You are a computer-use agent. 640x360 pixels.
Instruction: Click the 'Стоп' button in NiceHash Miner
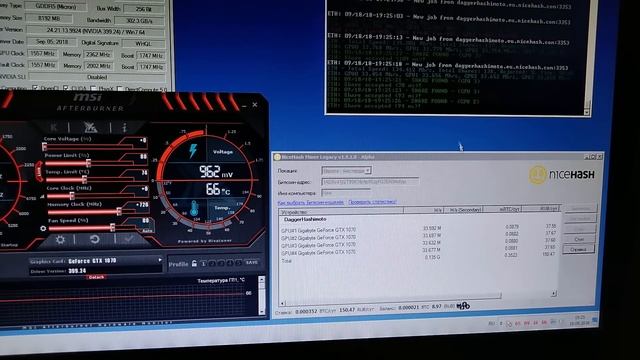pyautogui.click(x=579, y=239)
